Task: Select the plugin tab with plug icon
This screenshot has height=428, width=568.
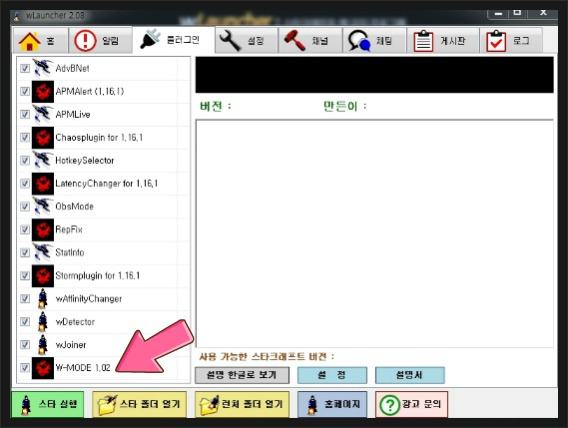Action: (174, 40)
